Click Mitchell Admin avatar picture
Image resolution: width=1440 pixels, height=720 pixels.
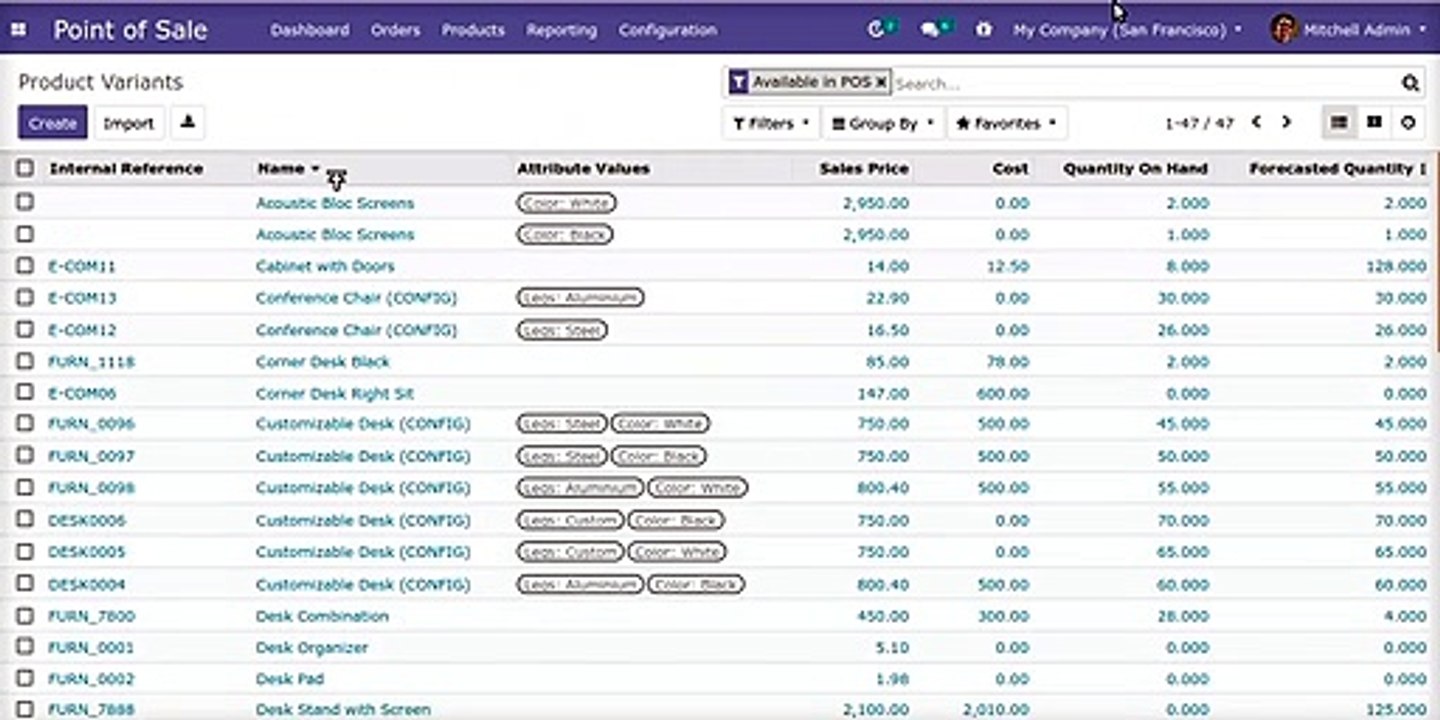click(x=1284, y=29)
